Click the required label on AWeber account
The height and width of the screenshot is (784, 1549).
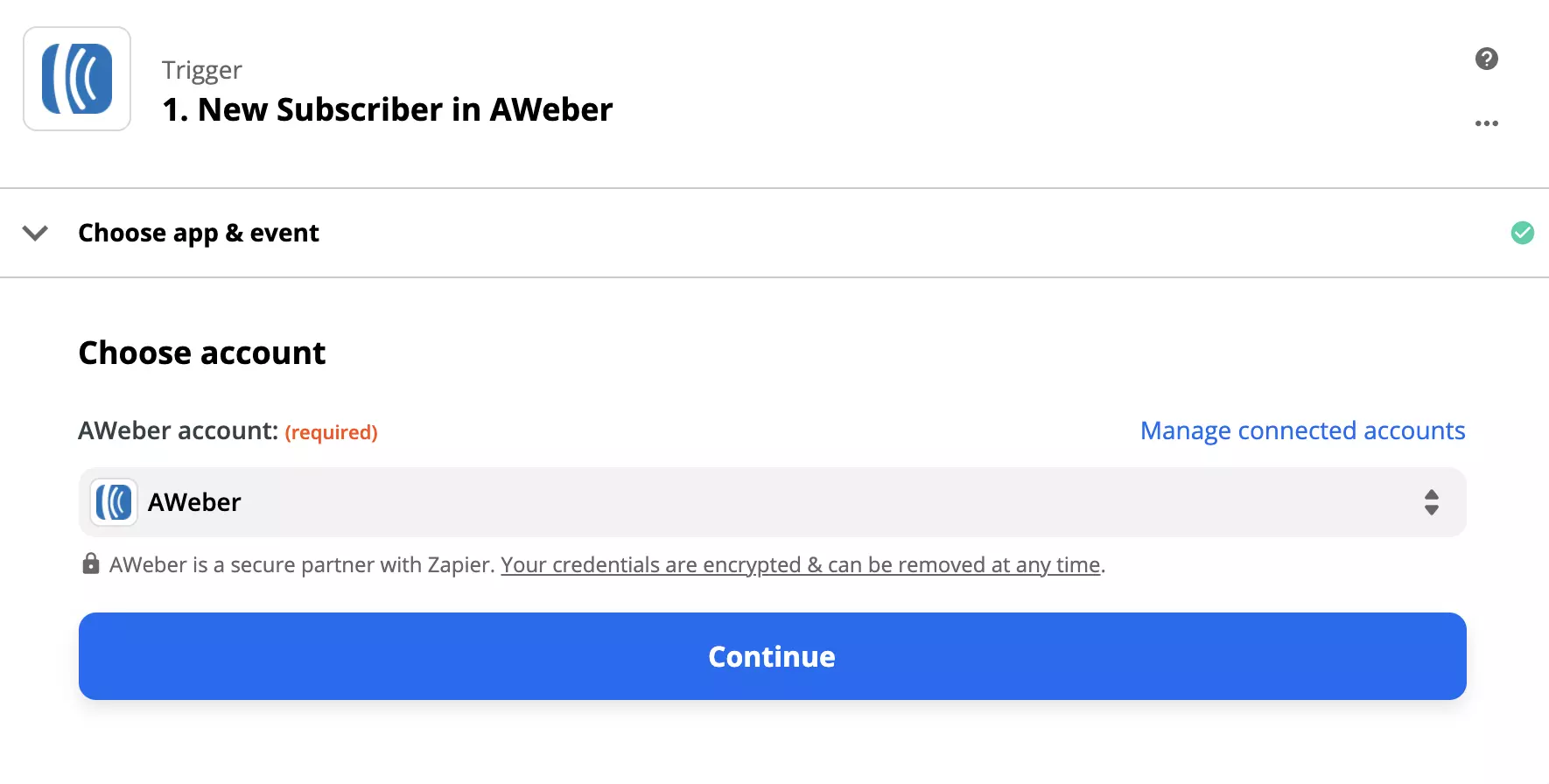click(x=332, y=431)
